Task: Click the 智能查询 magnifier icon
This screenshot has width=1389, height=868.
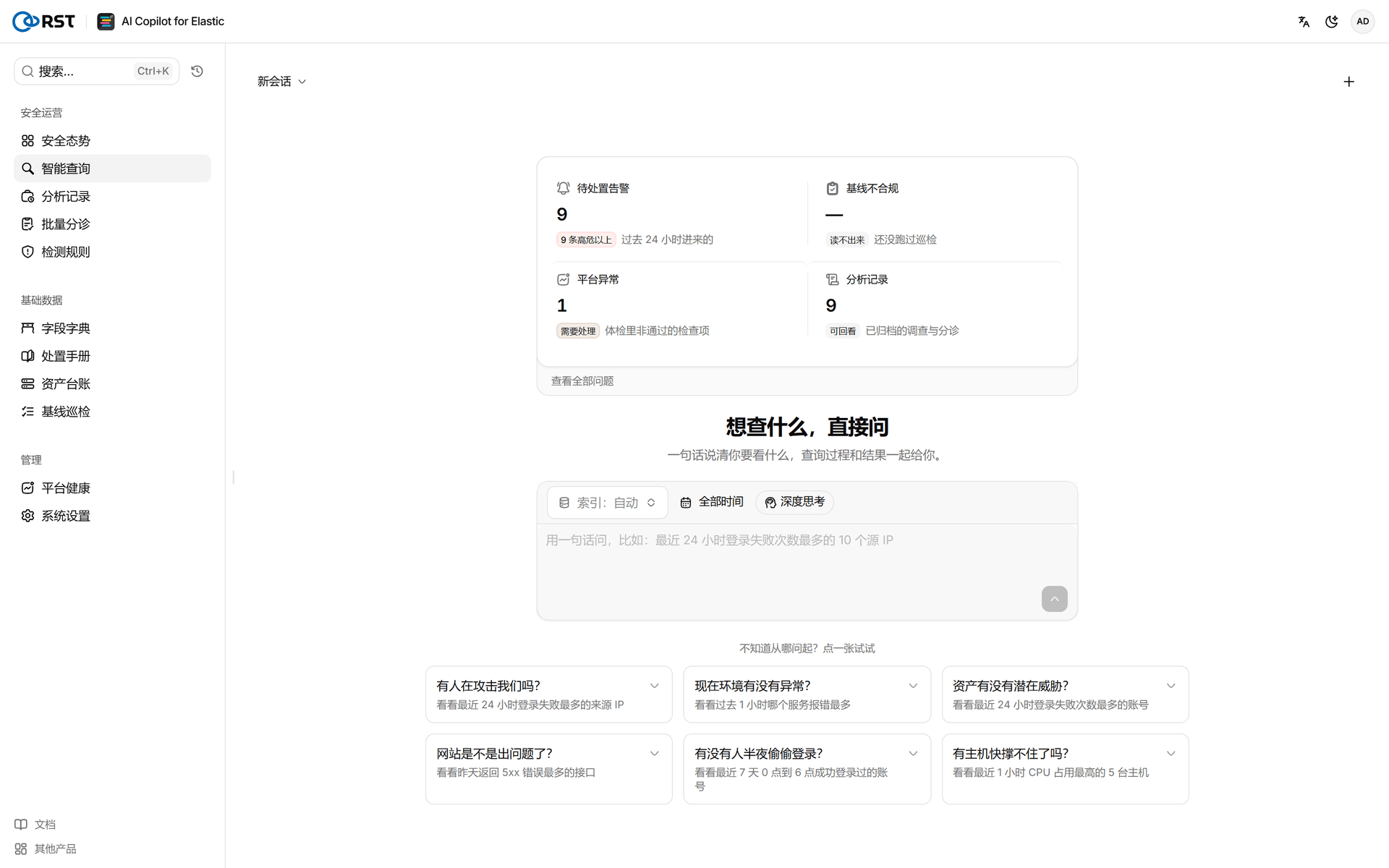Action: tap(27, 169)
